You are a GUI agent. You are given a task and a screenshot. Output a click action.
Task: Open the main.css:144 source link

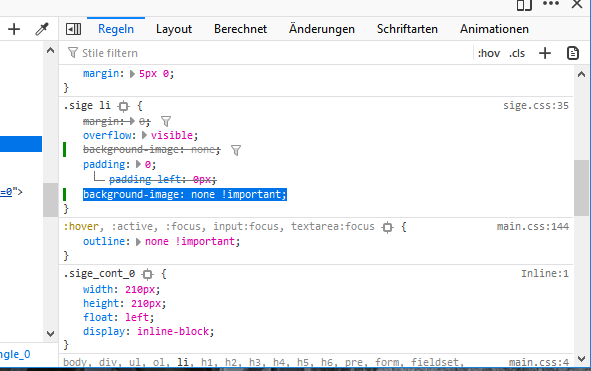533,227
